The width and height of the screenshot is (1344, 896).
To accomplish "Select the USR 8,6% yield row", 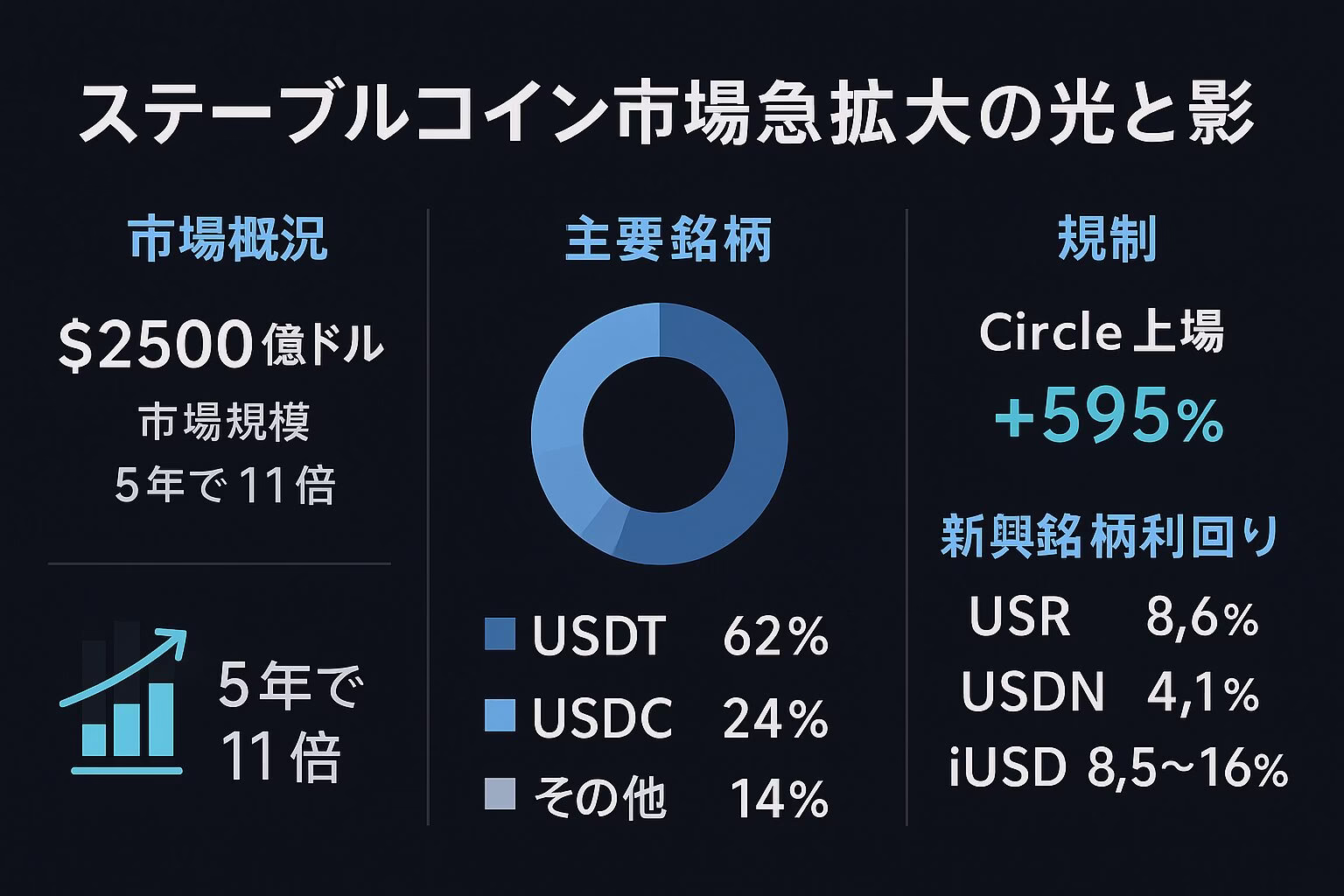I will click(x=1114, y=617).
